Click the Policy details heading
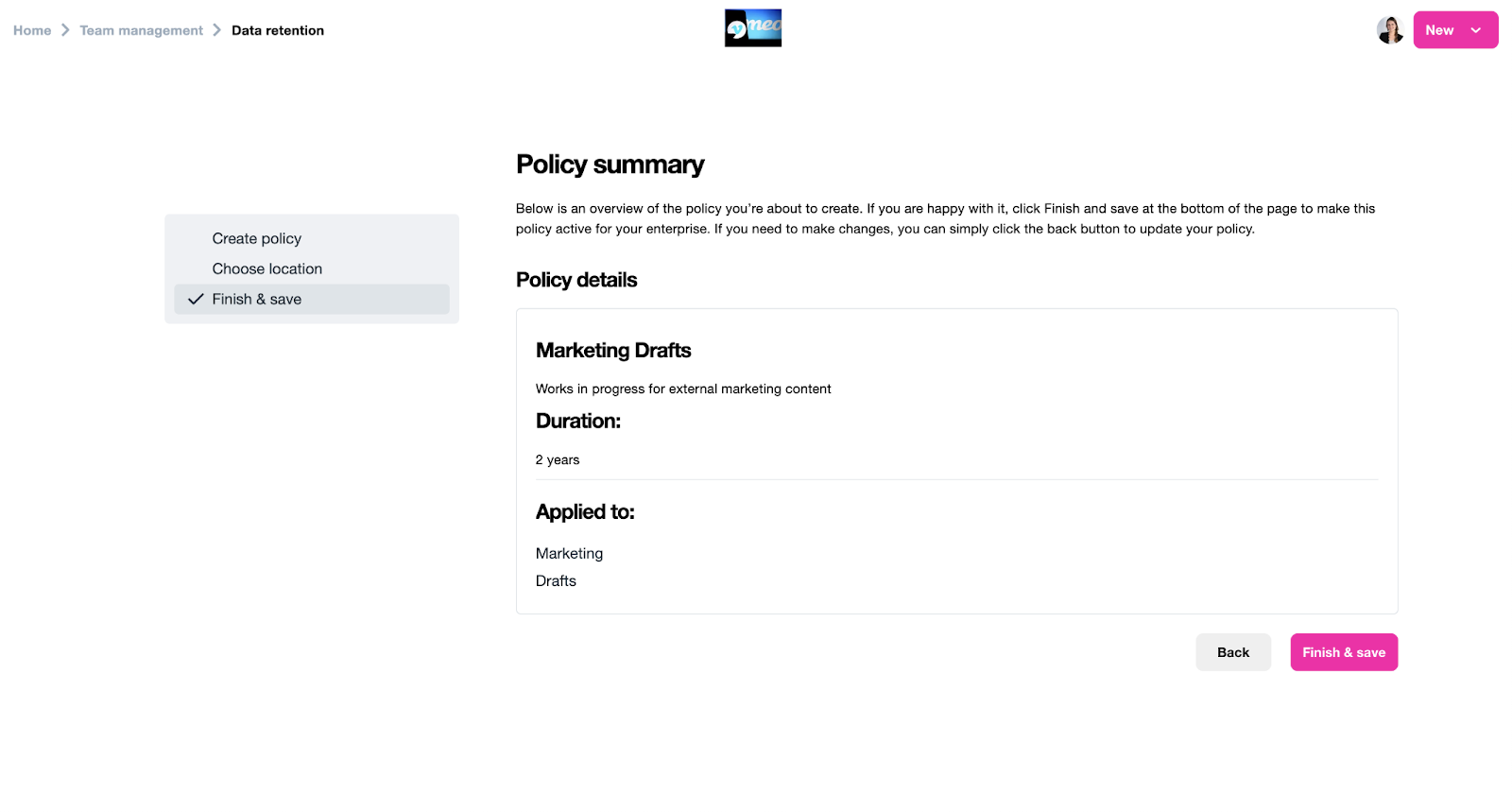The width and height of the screenshot is (1512, 812). coord(576,280)
